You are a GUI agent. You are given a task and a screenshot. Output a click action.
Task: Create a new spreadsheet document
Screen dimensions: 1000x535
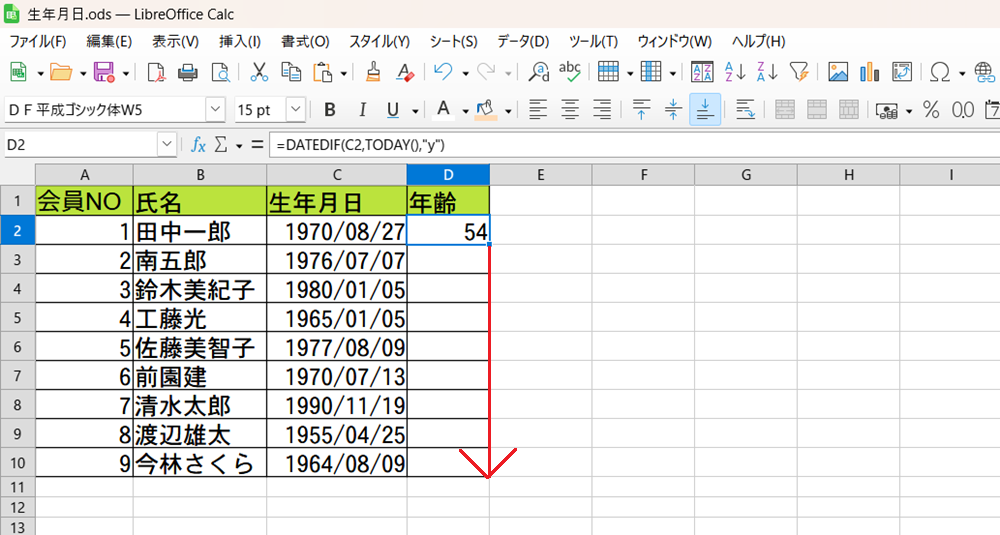(x=18, y=72)
